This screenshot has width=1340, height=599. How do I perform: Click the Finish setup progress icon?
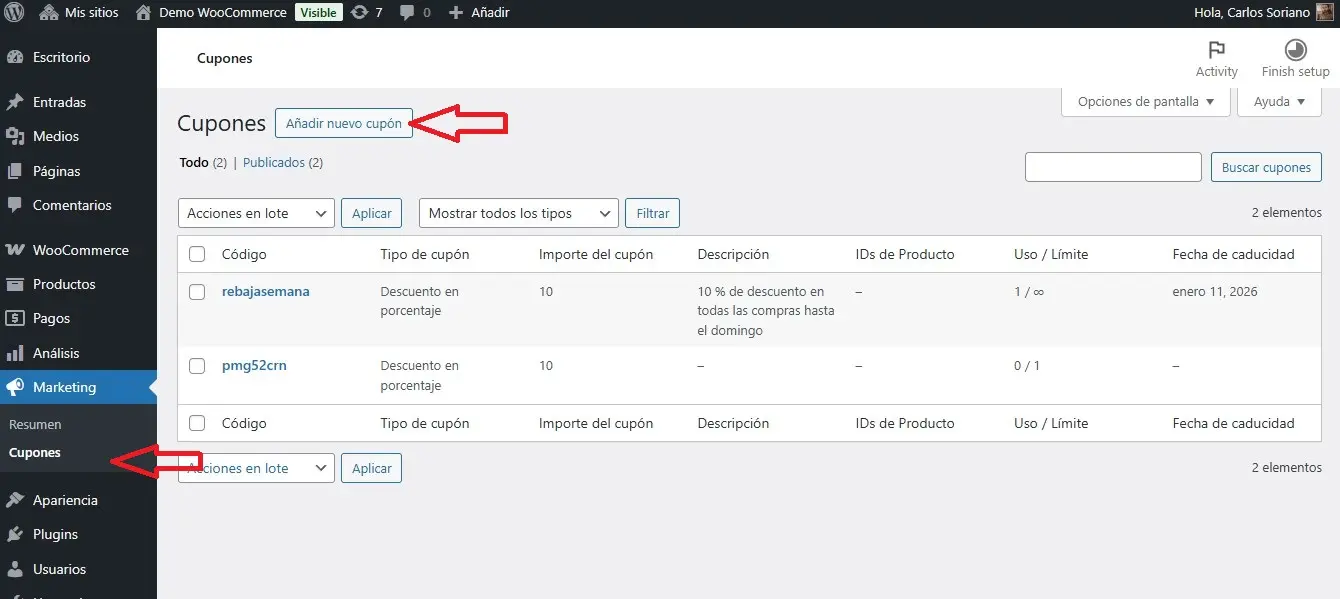[1295, 51]
